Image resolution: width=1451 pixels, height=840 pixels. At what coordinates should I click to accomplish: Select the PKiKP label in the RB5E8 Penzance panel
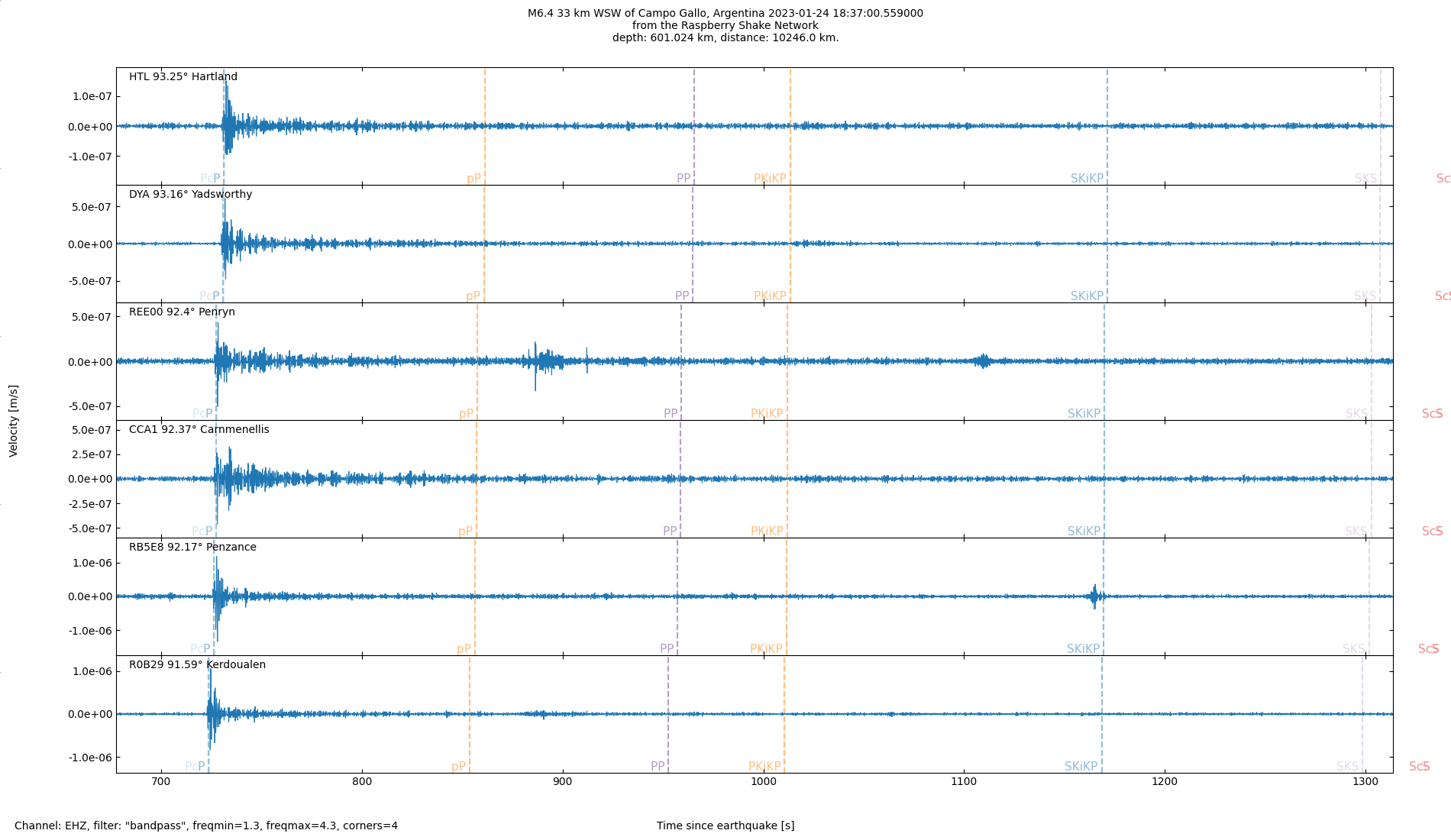click(x=766, y=649)
